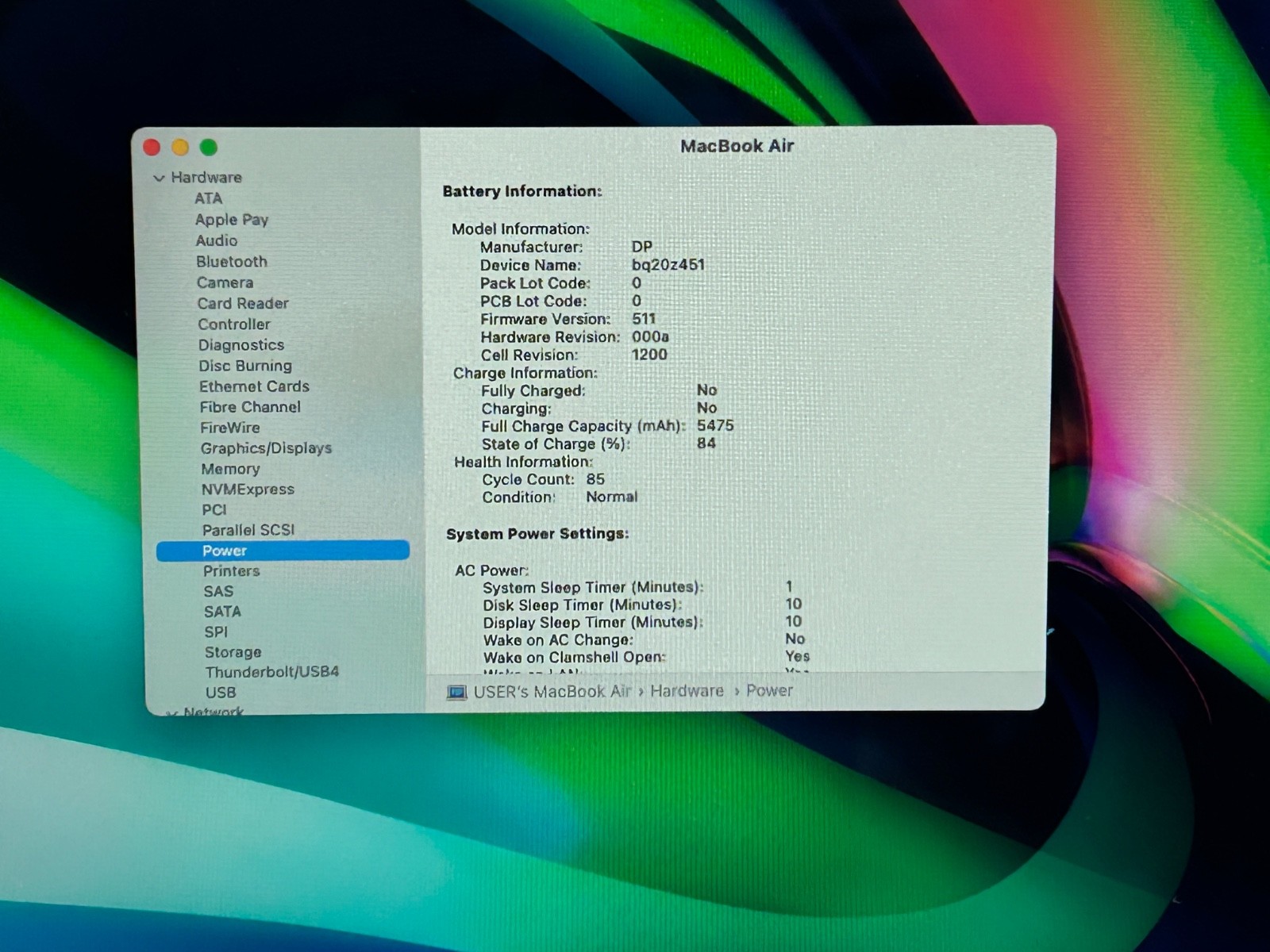View the Diagnostics entry
The image size is (1270, 952).
click(241, 345)
